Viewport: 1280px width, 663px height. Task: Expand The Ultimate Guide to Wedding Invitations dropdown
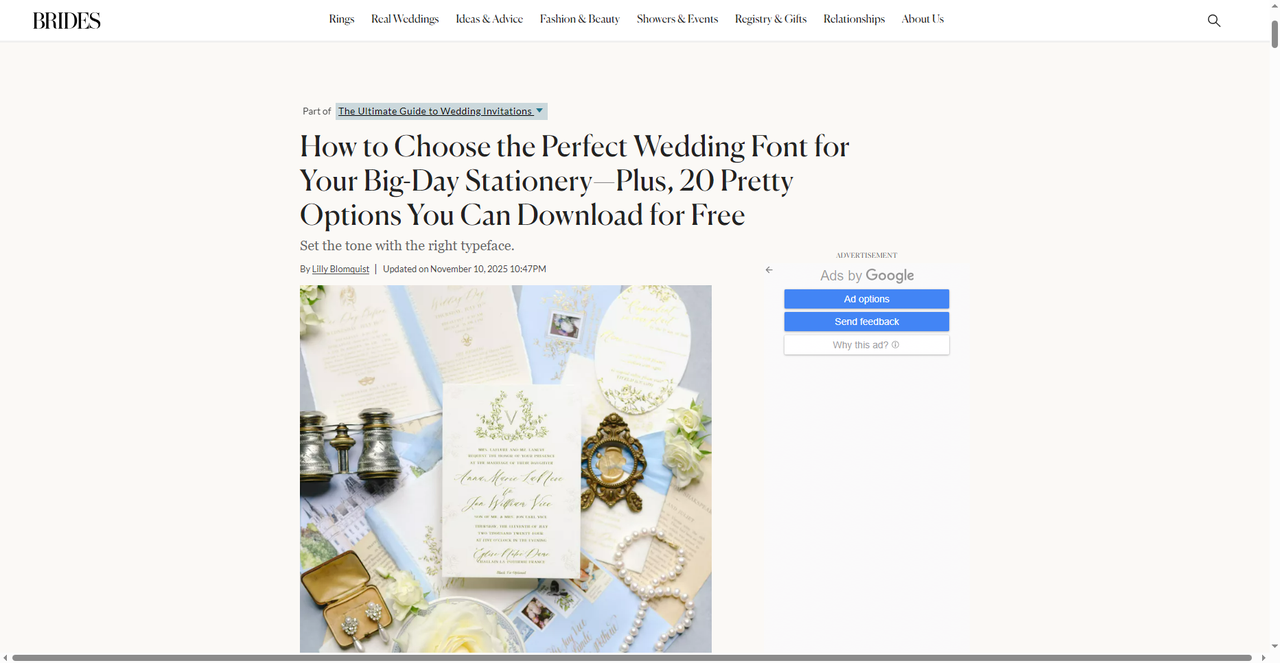click(x=441, y=111)
